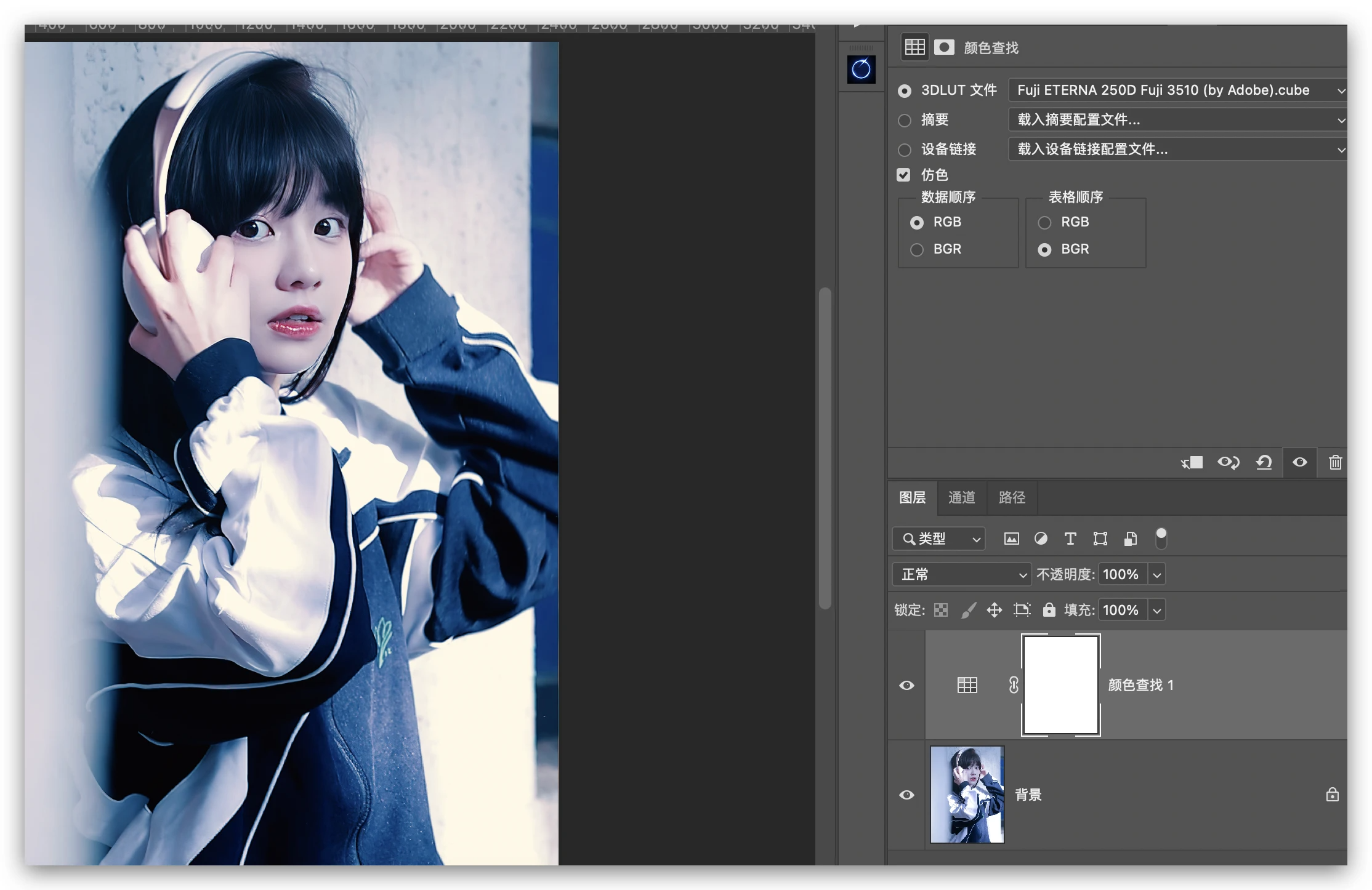Open the 3DLUT file dropdown
This screenshot has width=1372, height=890.
click(x=1177, y=90)
